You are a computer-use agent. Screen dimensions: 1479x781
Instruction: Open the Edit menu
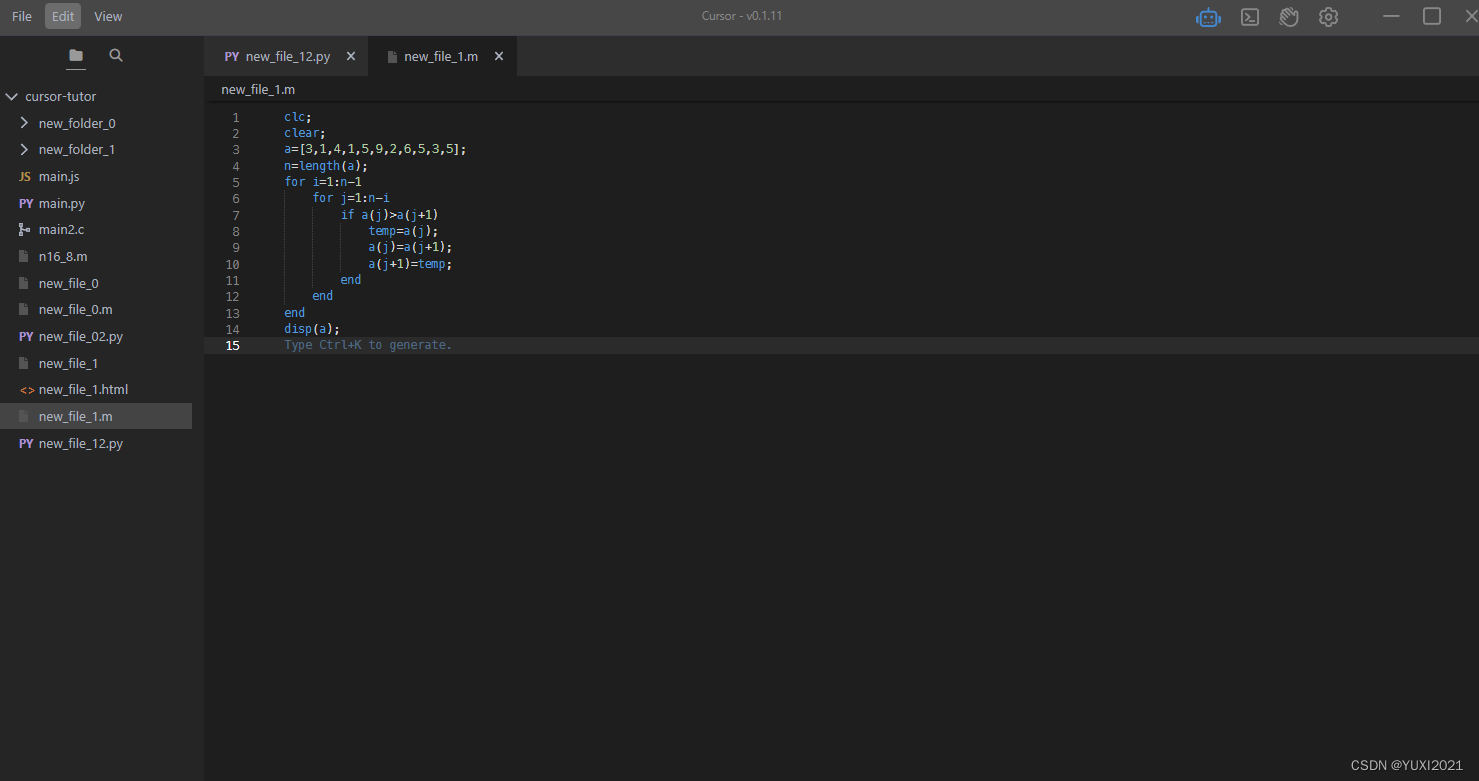(x=63, y=16)
